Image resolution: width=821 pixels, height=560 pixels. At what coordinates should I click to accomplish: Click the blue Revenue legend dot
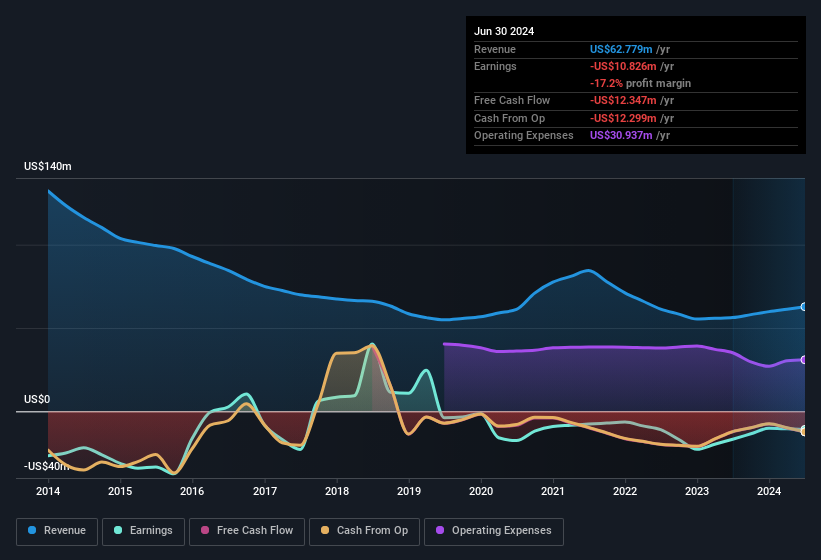click(33, 531)
